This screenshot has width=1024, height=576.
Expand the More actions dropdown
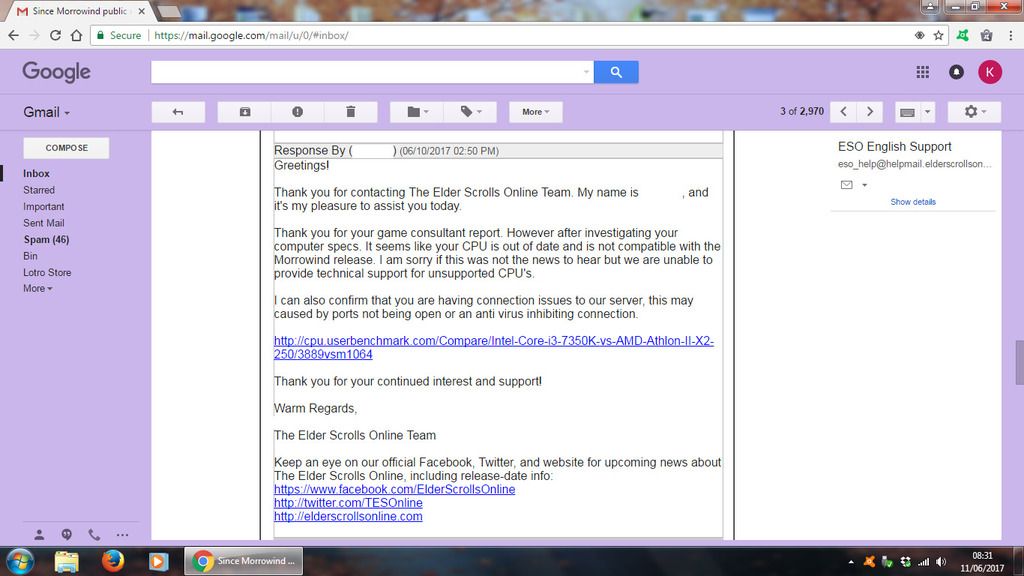click(x=536, y=112)
